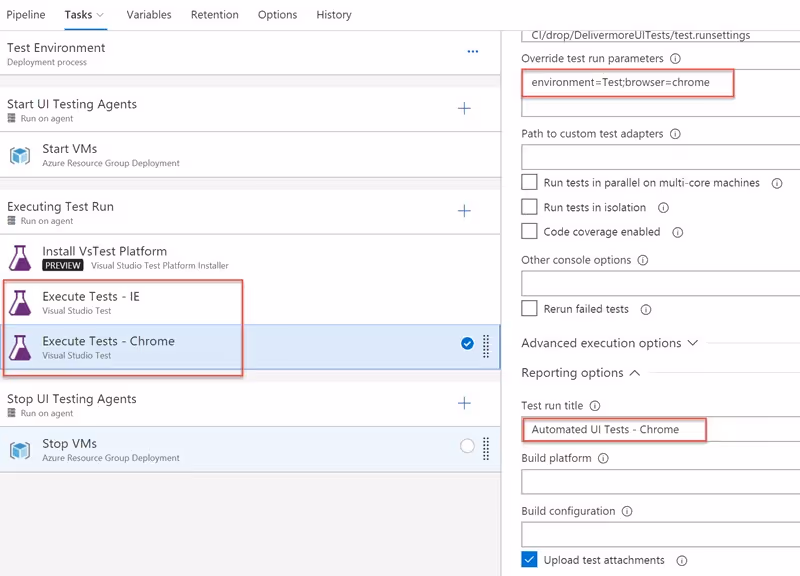Click drag handle of Stop VMs task
Screen dimensions: 800x576
[486, 448]
